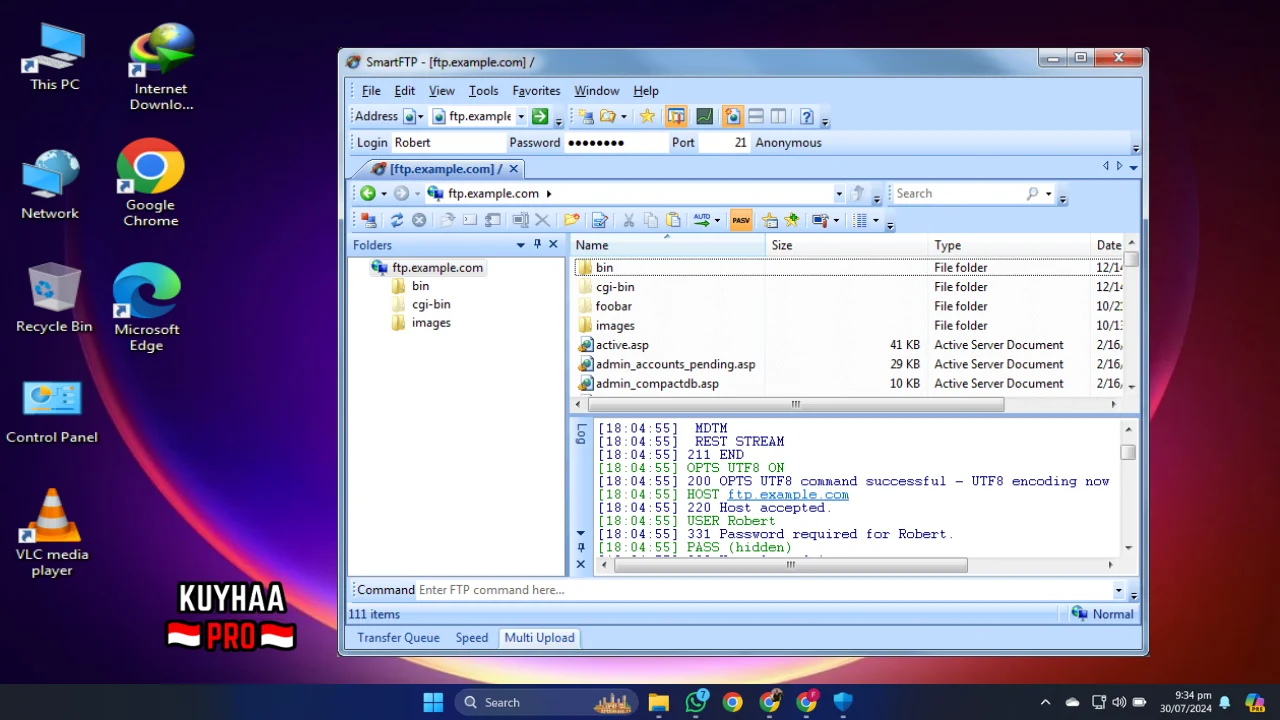Image resolution: width=1280 pixels, height=720 pixels.
Task: Tile windows horizontally icon
Action: pyautogui.click(x=756, y=116)
